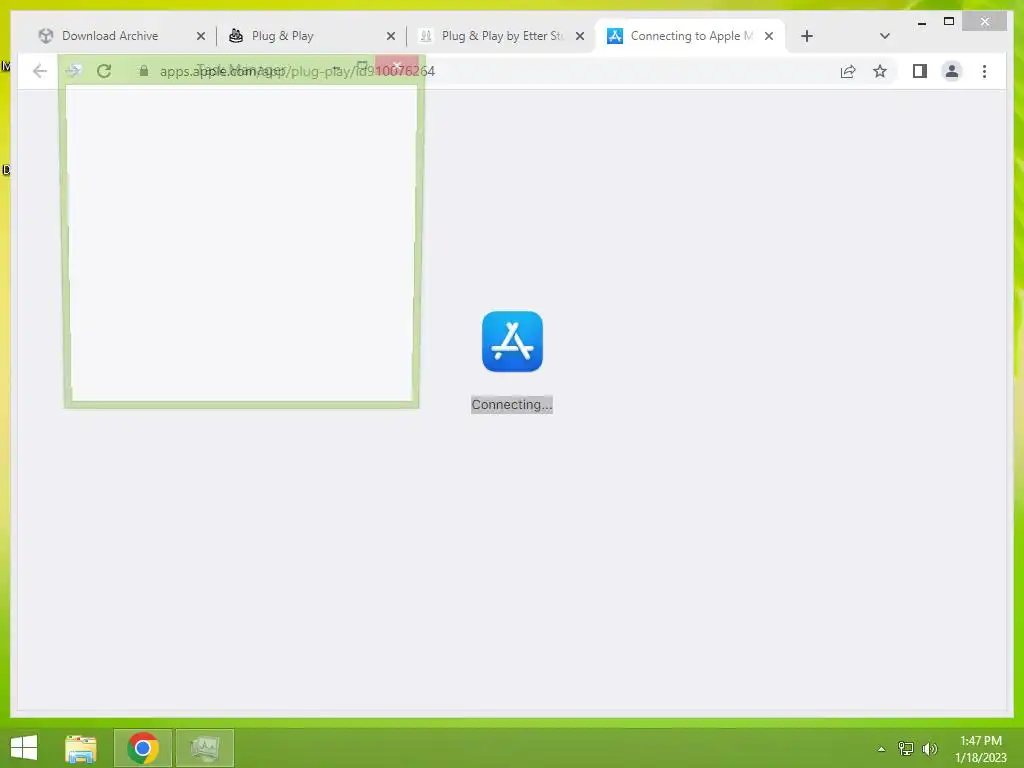Open the Chrome profile menu
The width and height of the screenshot is (1024, 768).
(x=952, y=71)
